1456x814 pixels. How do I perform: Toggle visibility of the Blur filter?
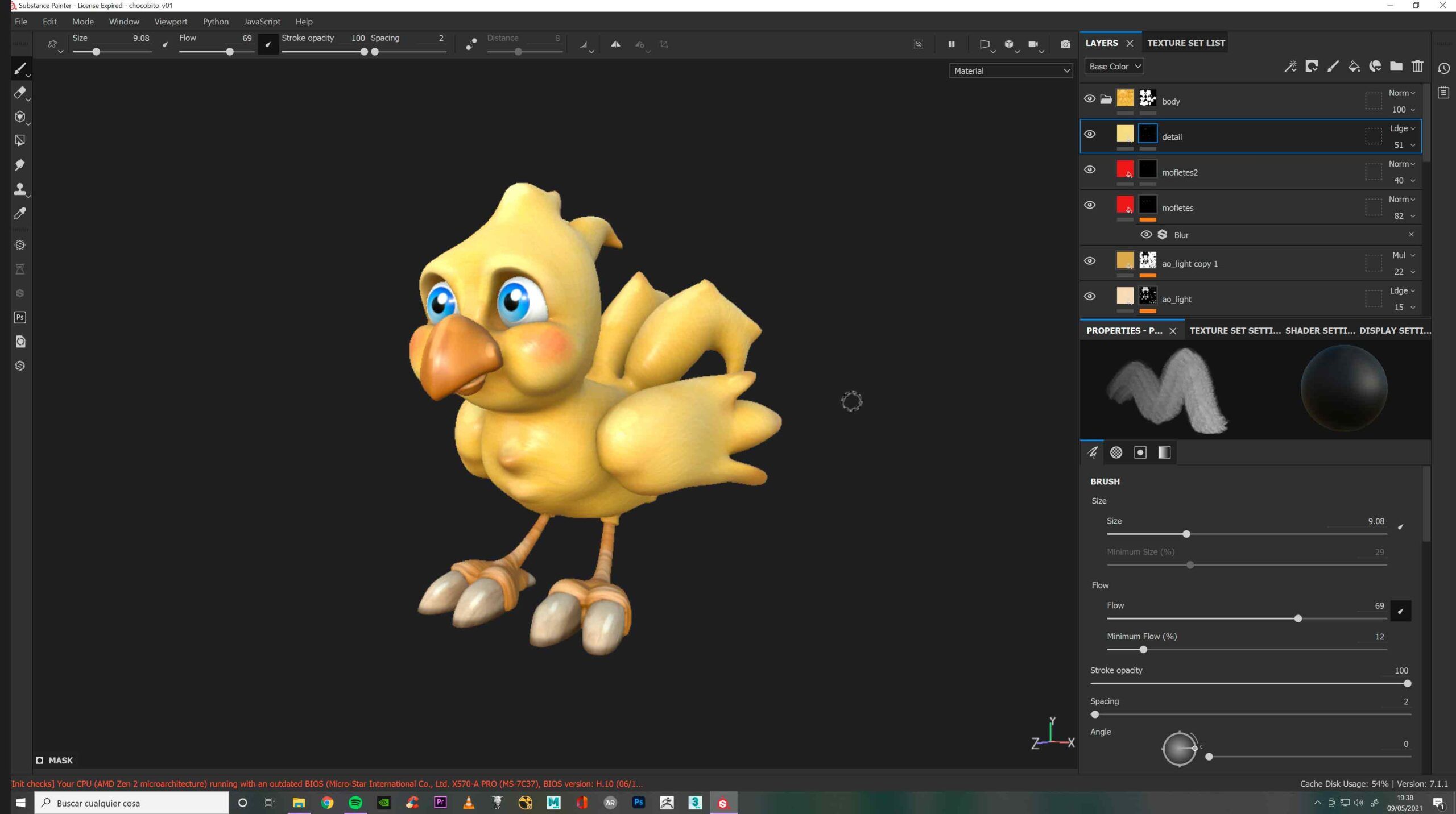click(x=1146, y=235)
